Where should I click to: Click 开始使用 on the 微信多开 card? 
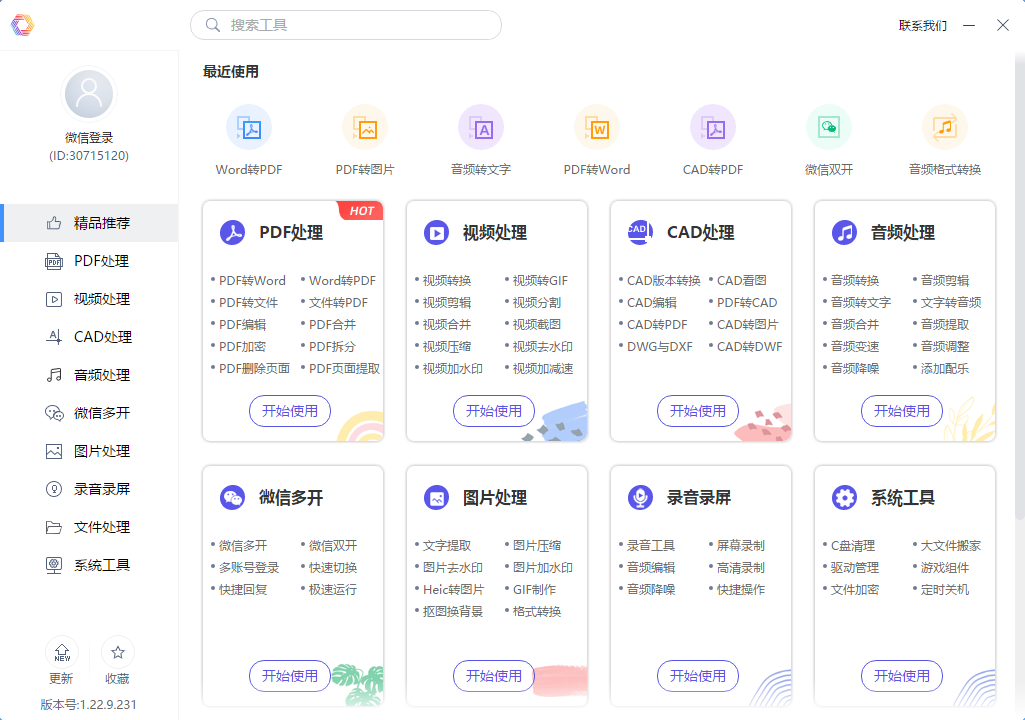coord(290,676)
